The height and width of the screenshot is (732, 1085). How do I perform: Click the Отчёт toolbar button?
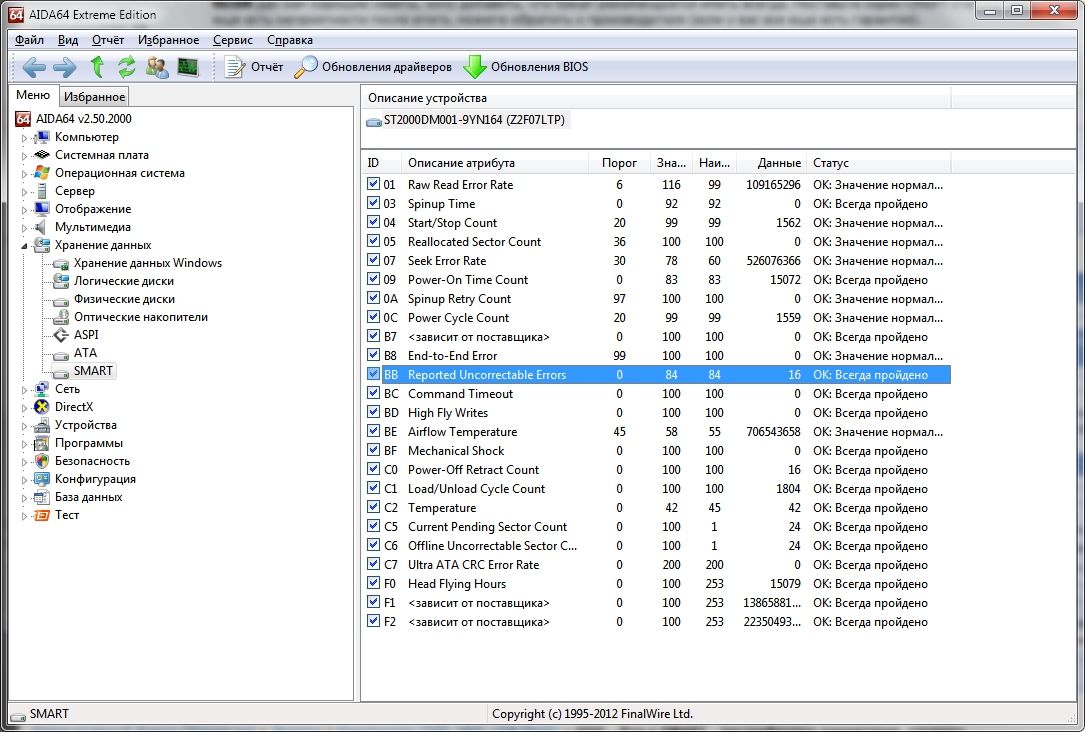pyautogui.click(x=255, y=67)
